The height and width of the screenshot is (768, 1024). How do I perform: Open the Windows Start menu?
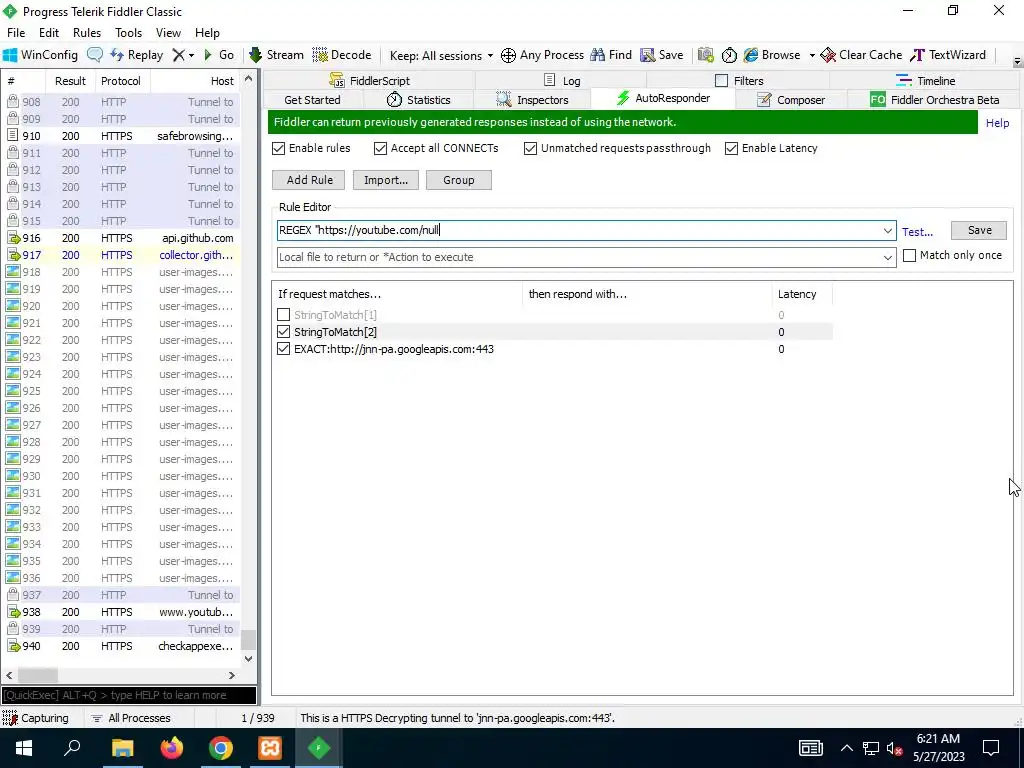24,748
